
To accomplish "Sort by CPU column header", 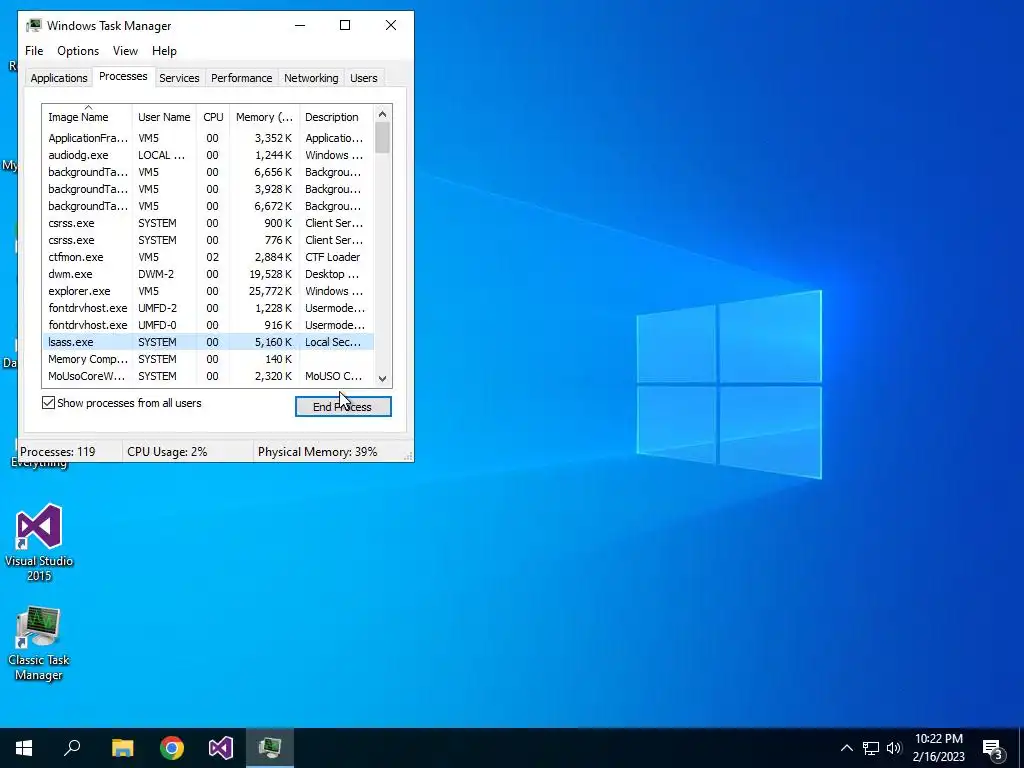I will tap(213, 117).
